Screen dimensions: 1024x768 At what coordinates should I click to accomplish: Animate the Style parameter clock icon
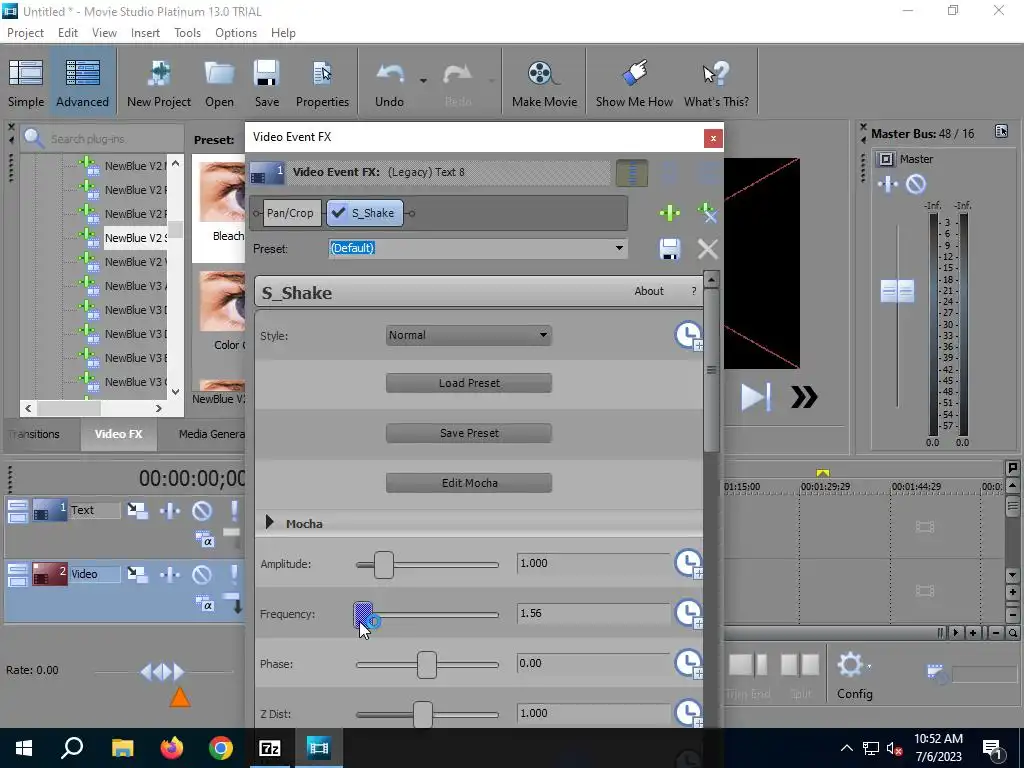688,336
